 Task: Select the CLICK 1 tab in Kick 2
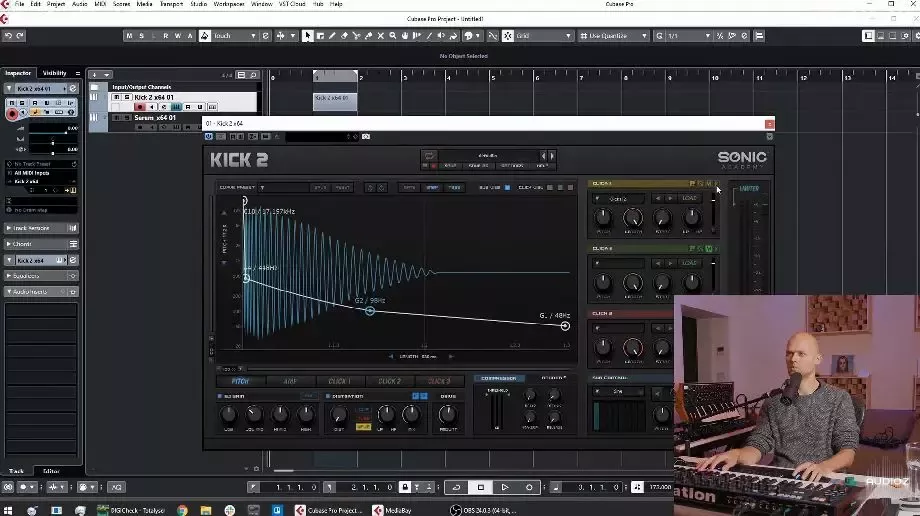[339, 381]
